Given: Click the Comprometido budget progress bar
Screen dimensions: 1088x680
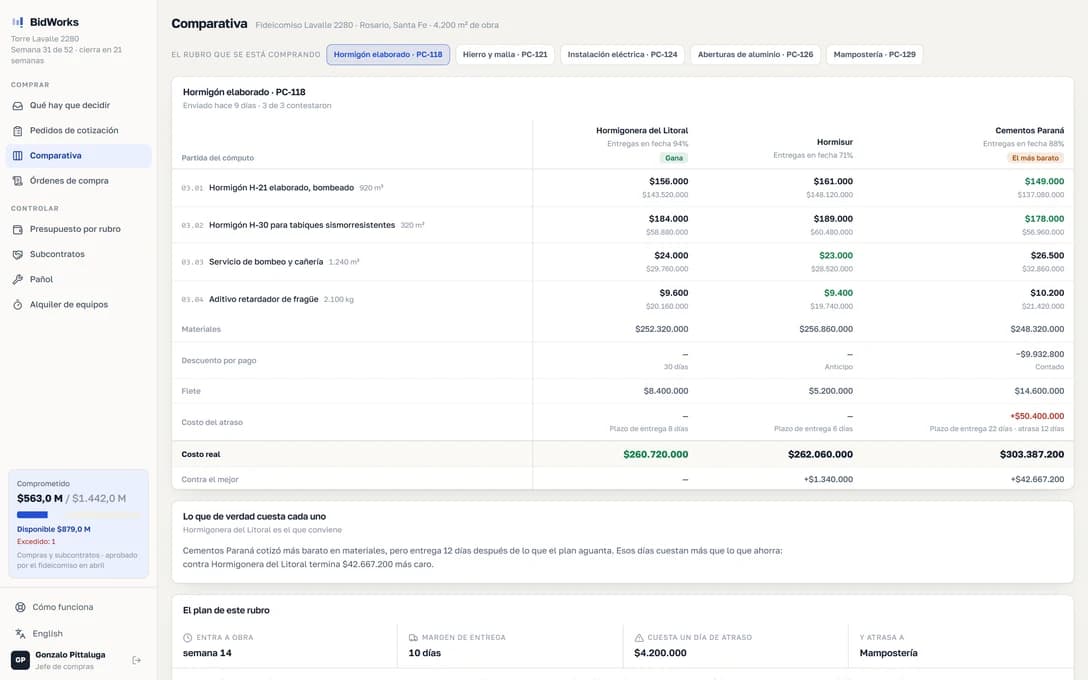Looking at the screenshot, I should (78, 515).
